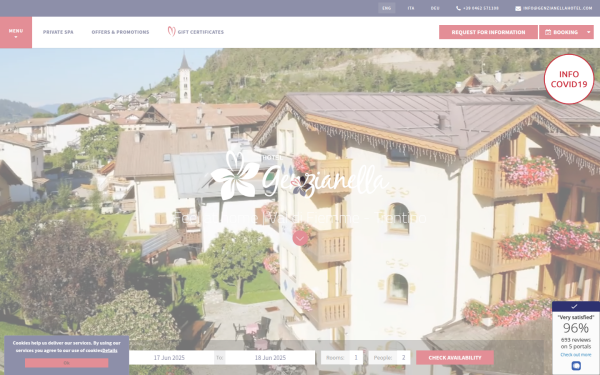
Task: Switch site language to DEU
Action: tap(435, 8)
